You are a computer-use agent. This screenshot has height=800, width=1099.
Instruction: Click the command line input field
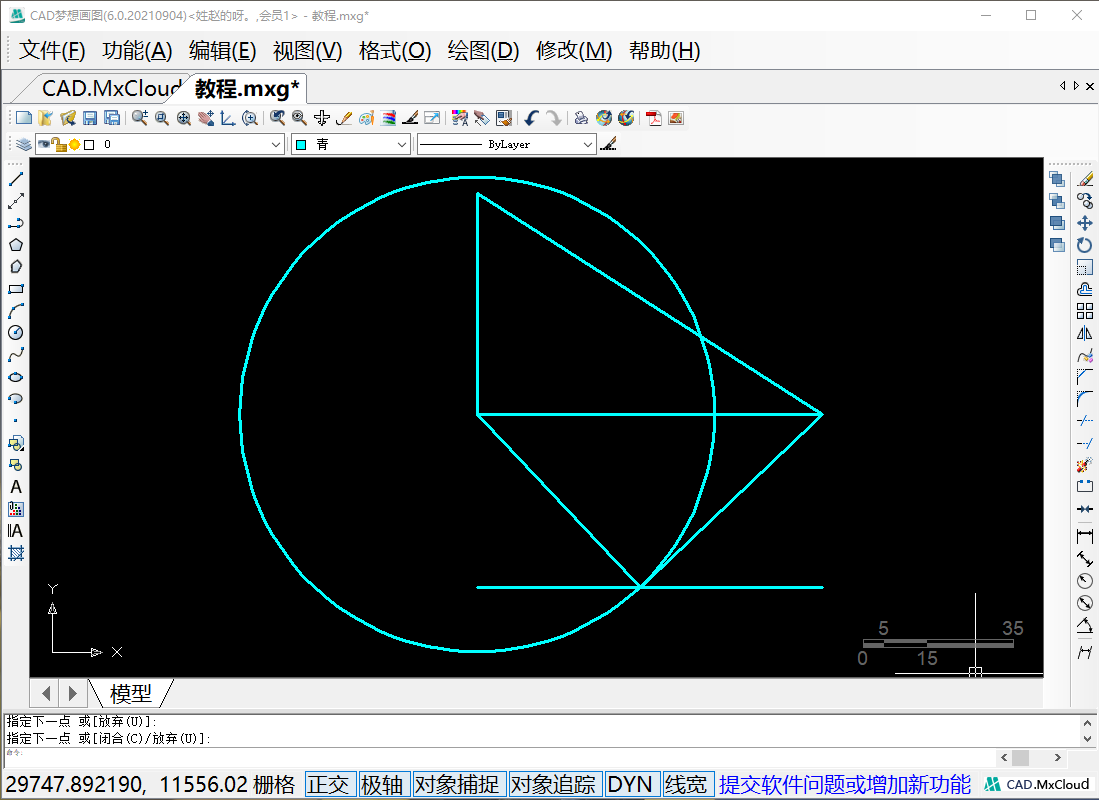(x=501, y=757)
